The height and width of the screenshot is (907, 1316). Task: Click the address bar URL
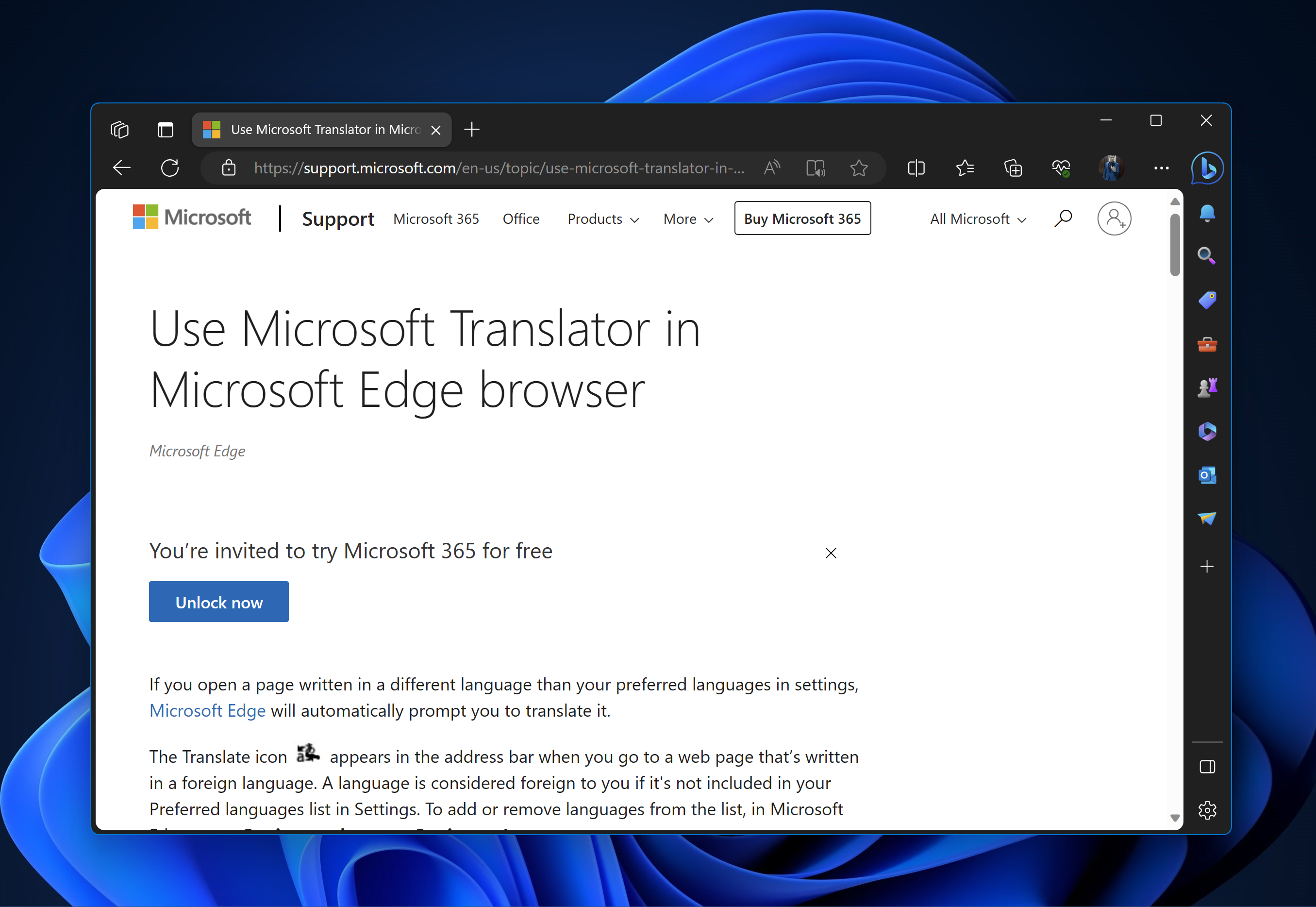coord(499,168)
